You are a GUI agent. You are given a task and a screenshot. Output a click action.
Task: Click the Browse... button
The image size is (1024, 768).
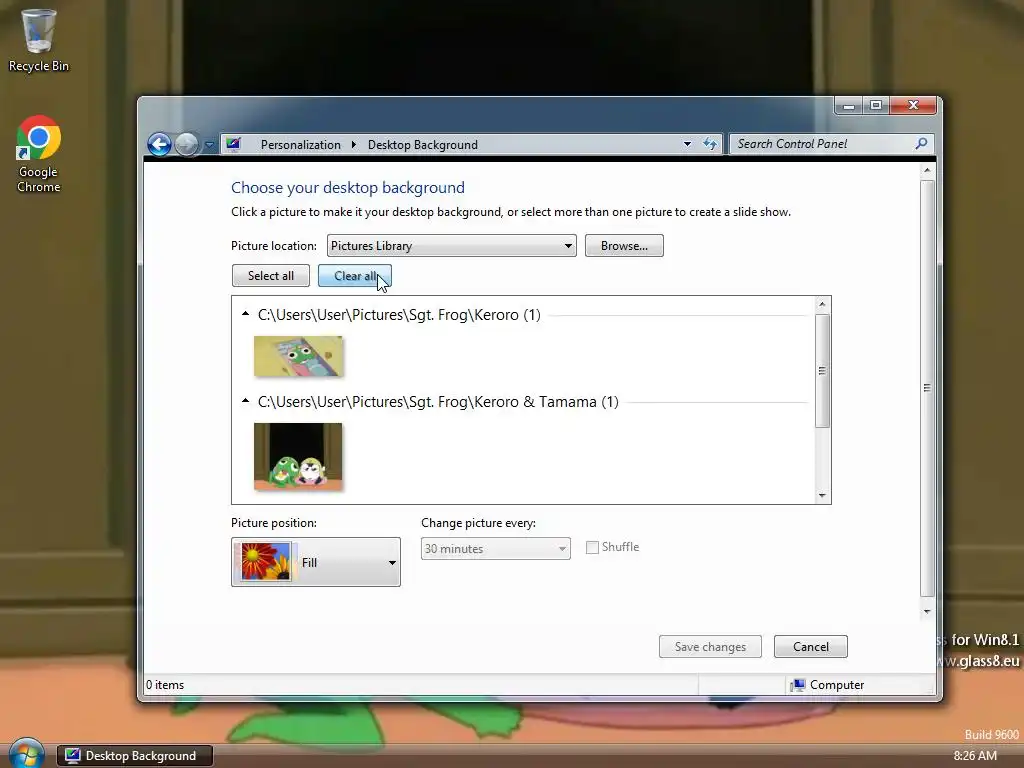tap(624, 246)
